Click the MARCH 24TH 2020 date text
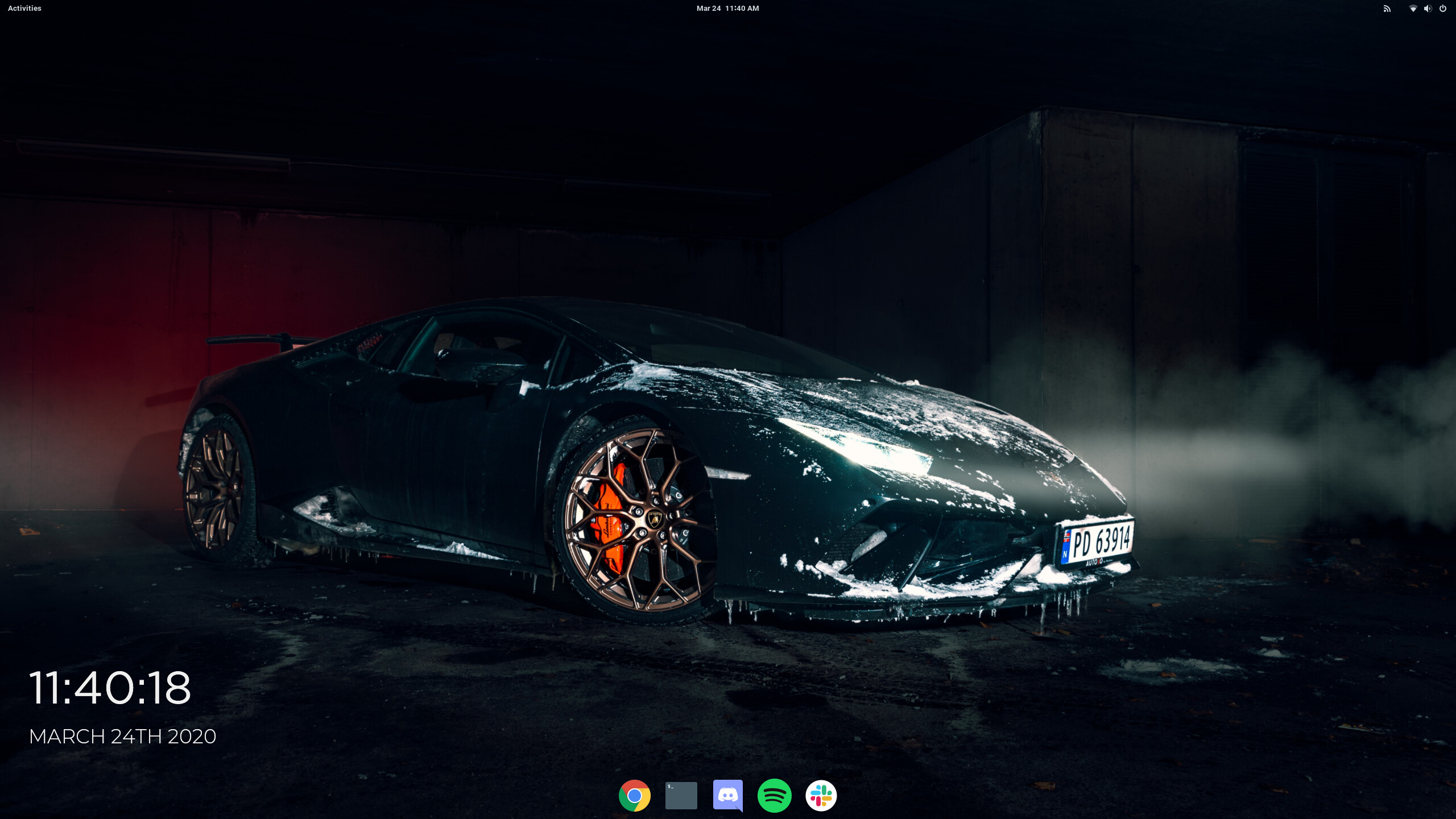Viewport: 1456px width, 819px height. point(122,737)
